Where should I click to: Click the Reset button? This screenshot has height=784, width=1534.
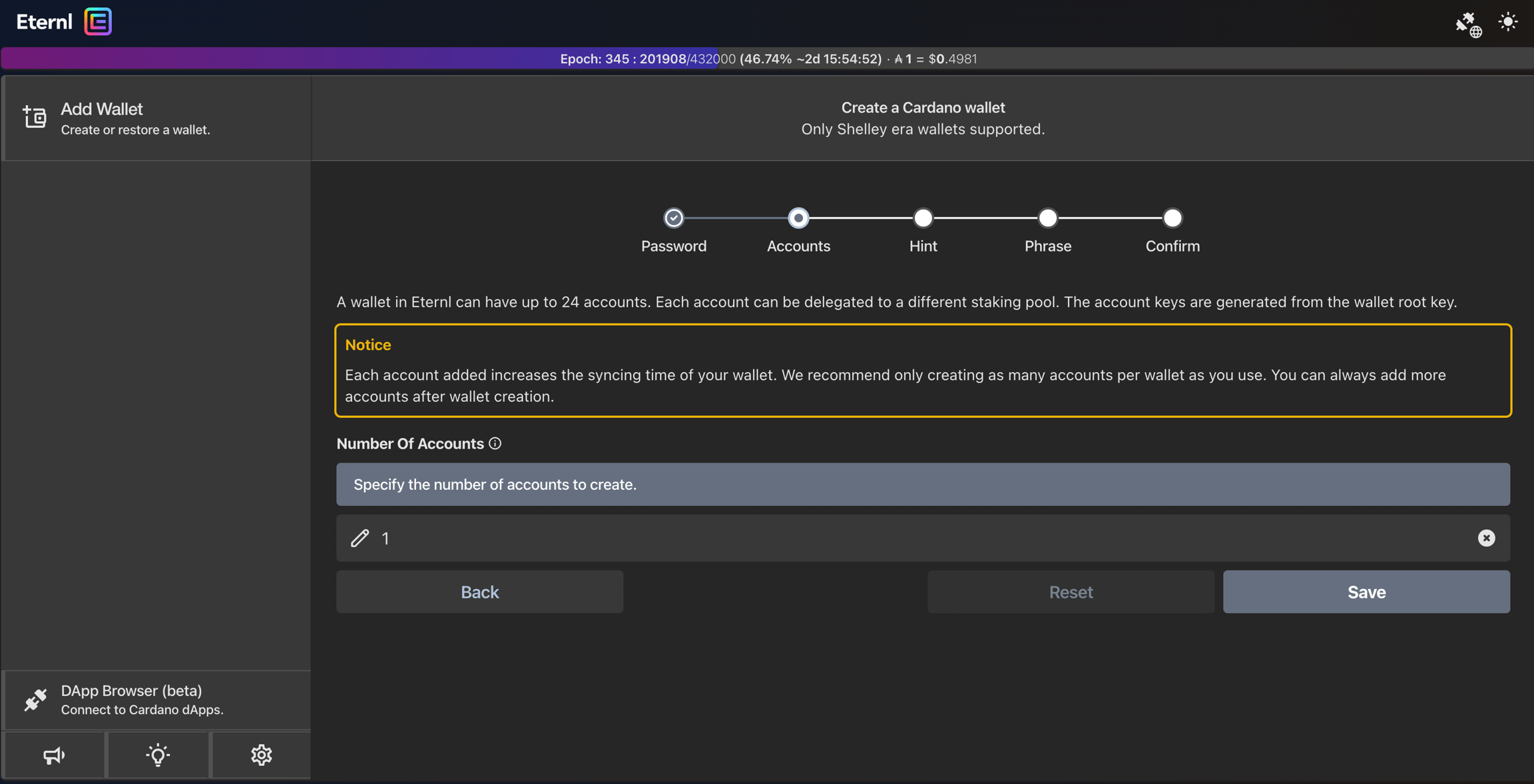[1071, 592]
